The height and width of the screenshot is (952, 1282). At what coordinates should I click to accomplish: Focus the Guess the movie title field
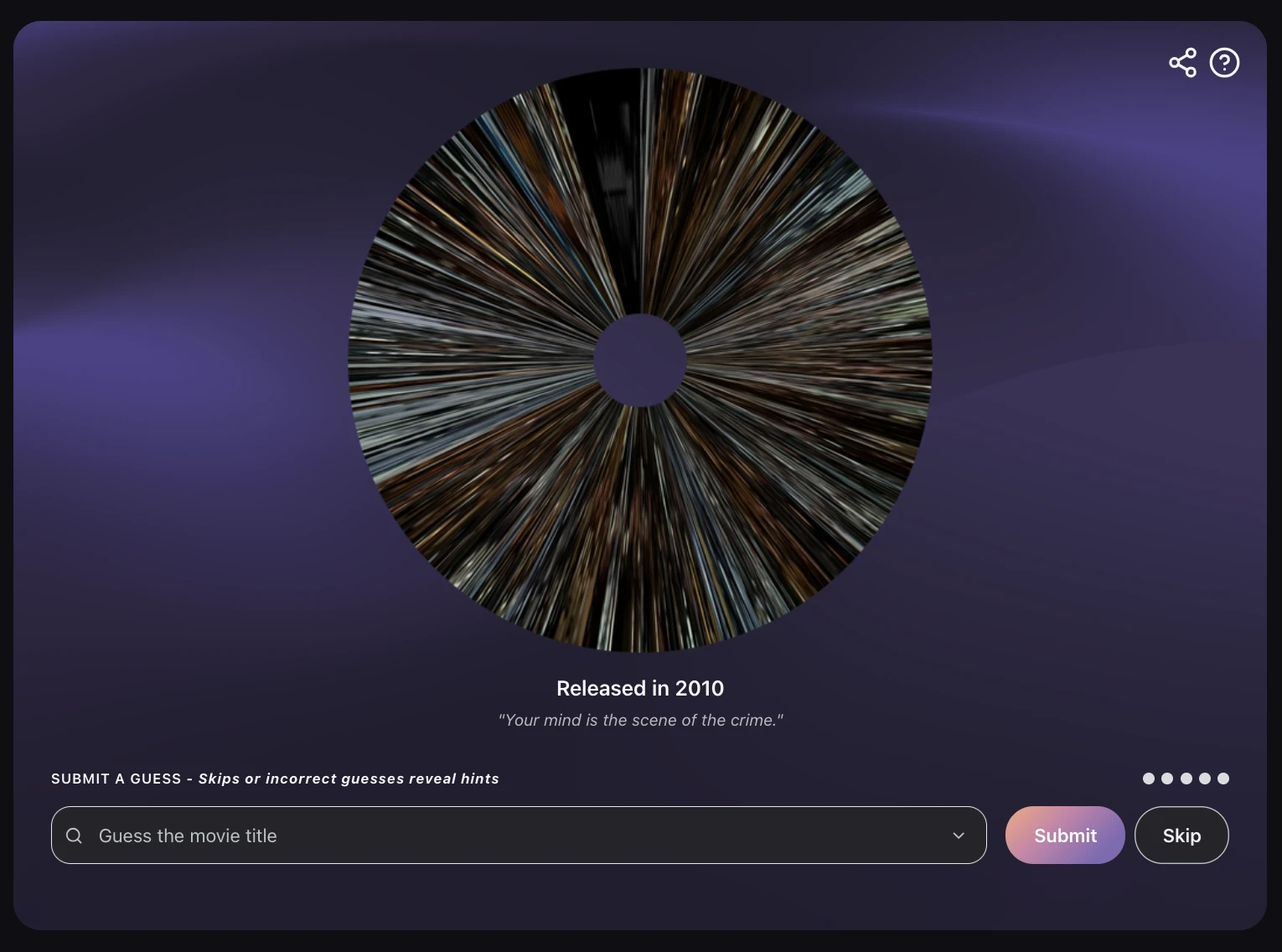coord(519,835)
